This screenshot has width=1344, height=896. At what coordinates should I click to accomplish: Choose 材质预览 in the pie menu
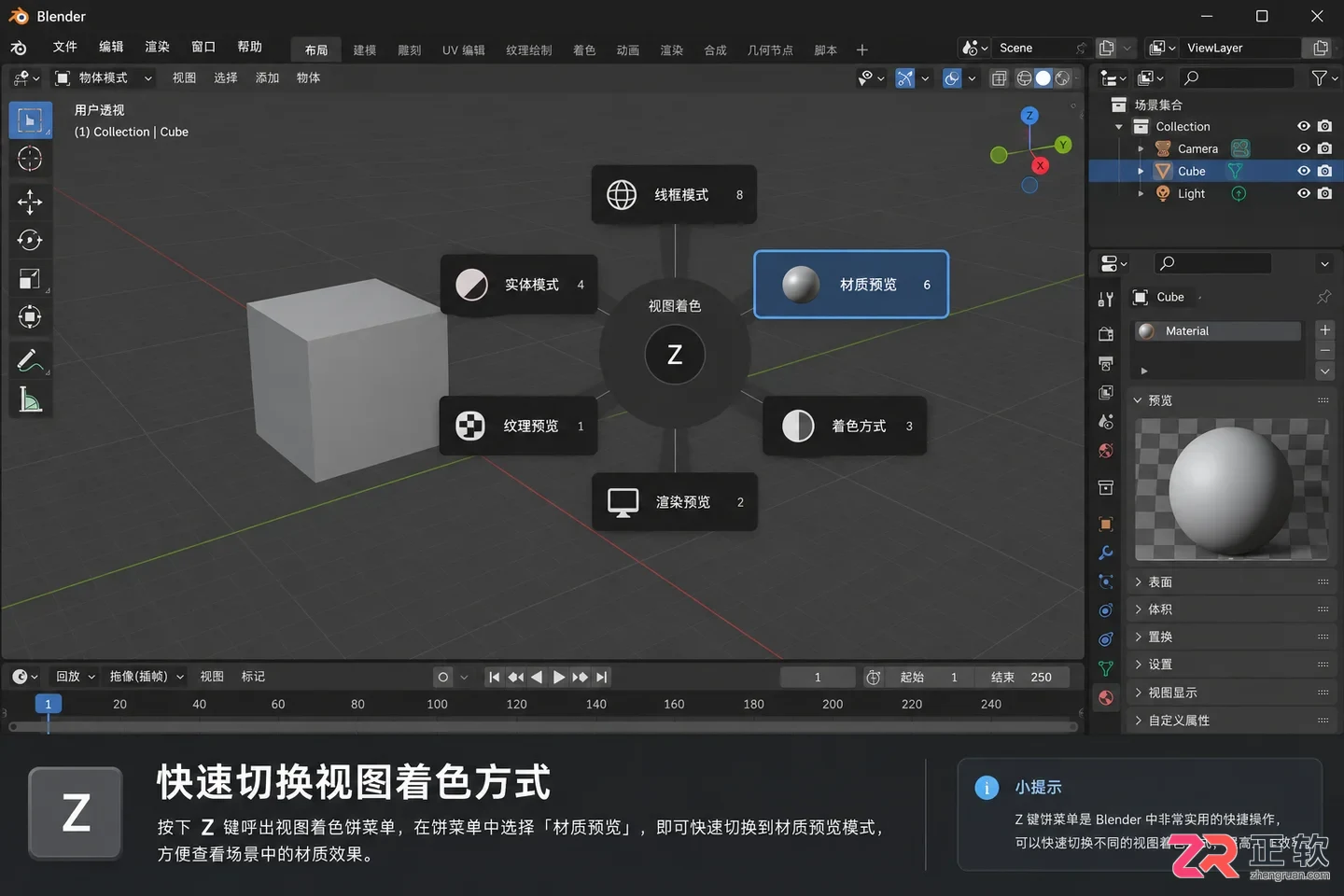[x=851, y=285]
